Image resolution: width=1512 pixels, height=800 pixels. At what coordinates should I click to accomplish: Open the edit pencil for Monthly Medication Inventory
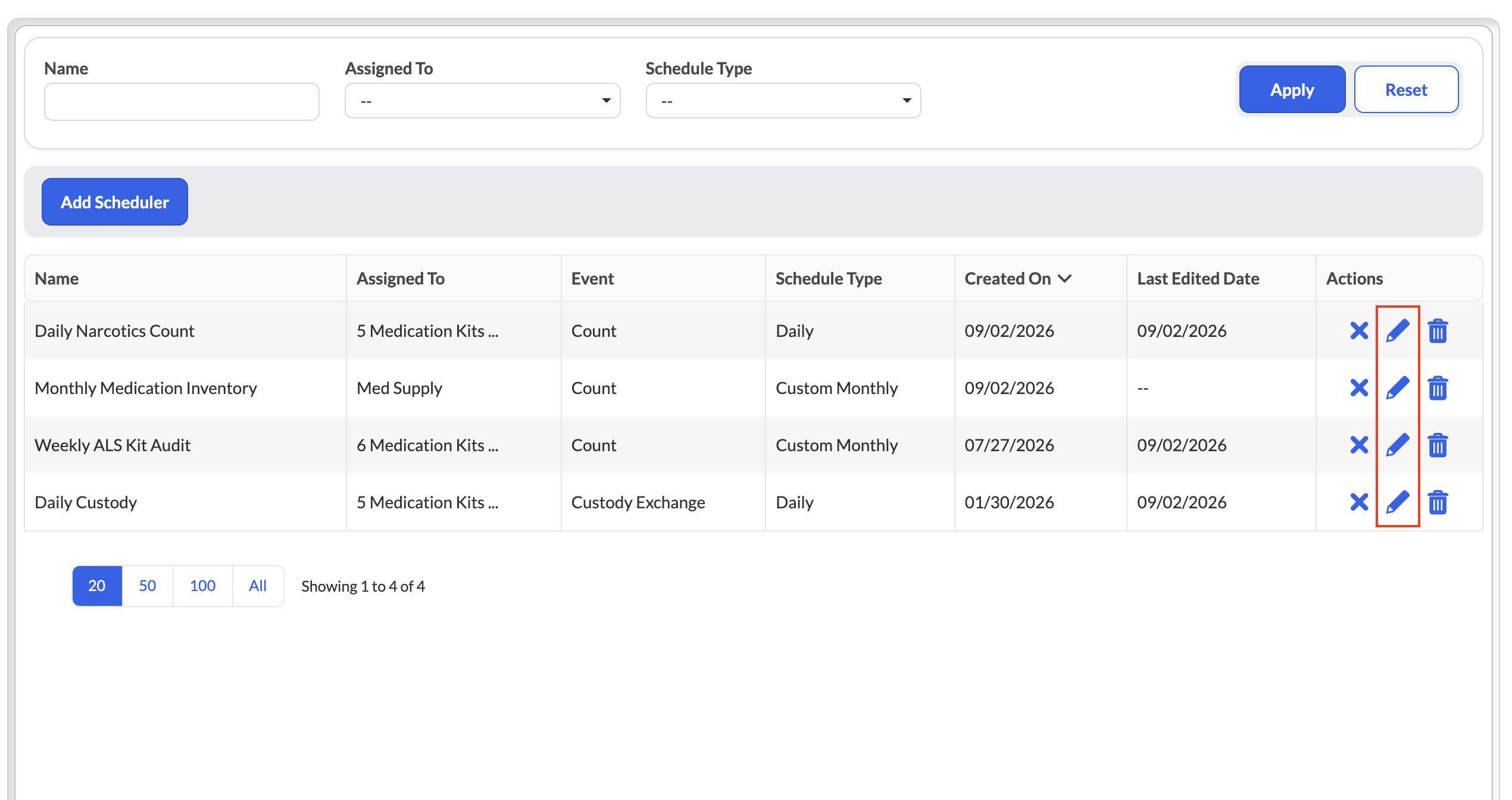pyautogui.click(x=1398, y=388)
